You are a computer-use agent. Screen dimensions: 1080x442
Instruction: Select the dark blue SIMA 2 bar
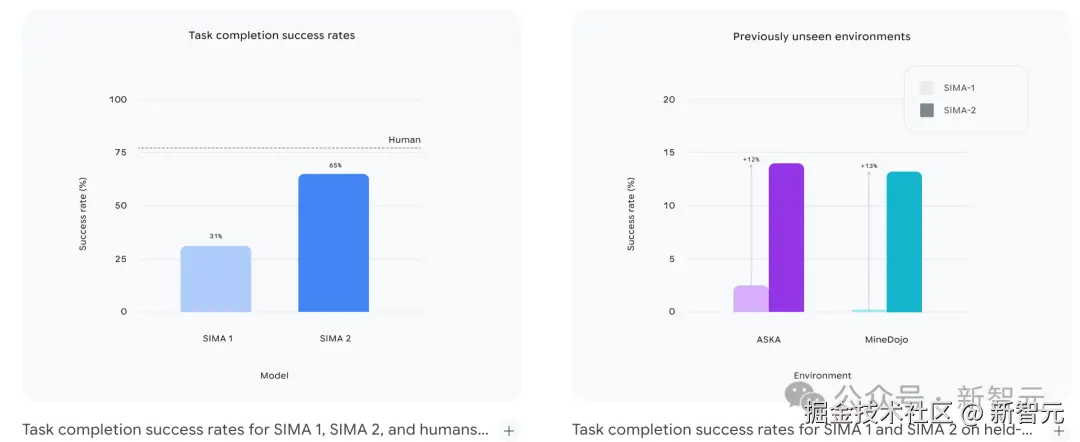click(x=334, y=243)
